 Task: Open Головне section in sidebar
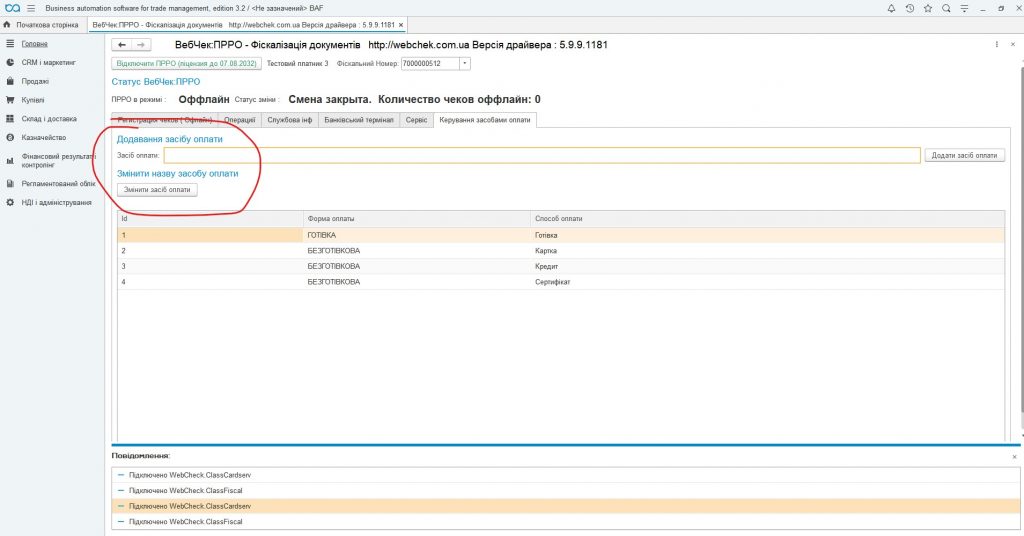pos(35,44)
